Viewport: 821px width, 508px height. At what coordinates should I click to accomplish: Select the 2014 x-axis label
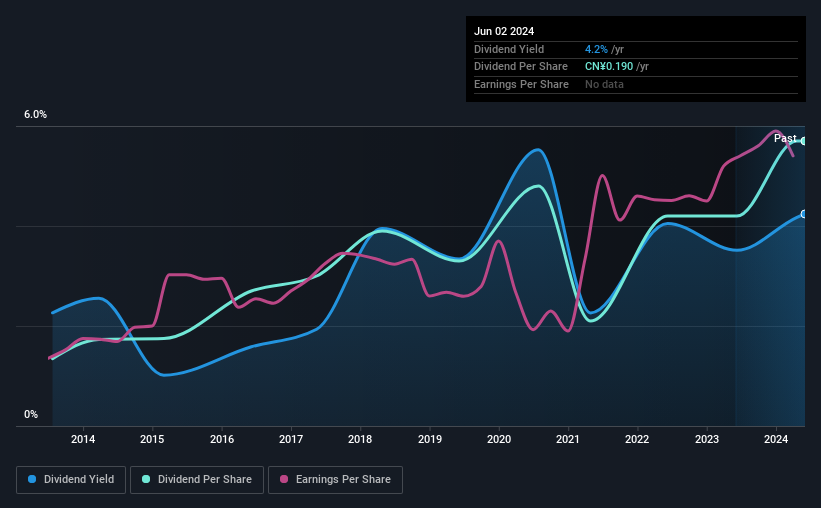83,439
